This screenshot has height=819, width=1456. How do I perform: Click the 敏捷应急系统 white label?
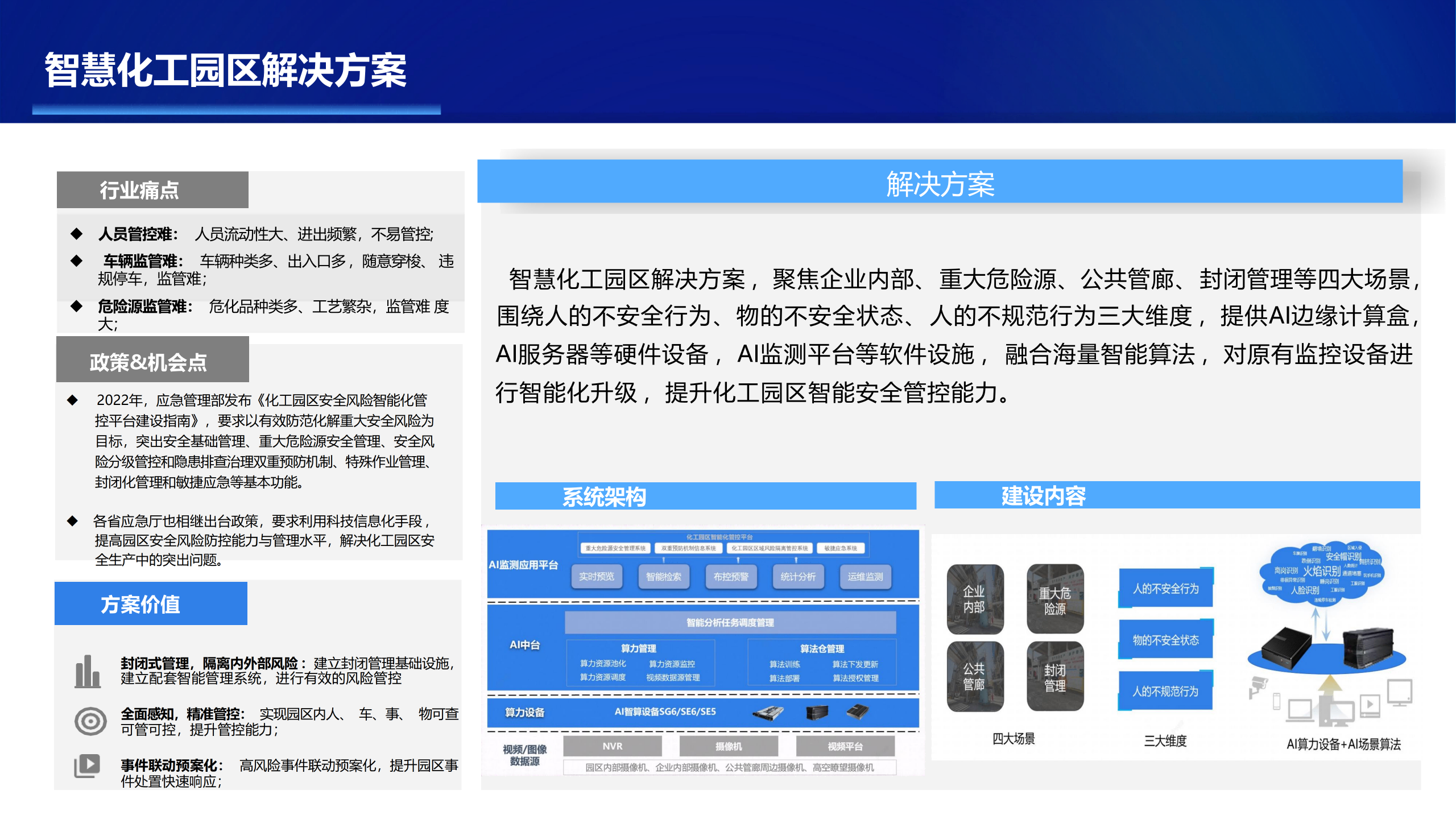(x=840, y=548)
